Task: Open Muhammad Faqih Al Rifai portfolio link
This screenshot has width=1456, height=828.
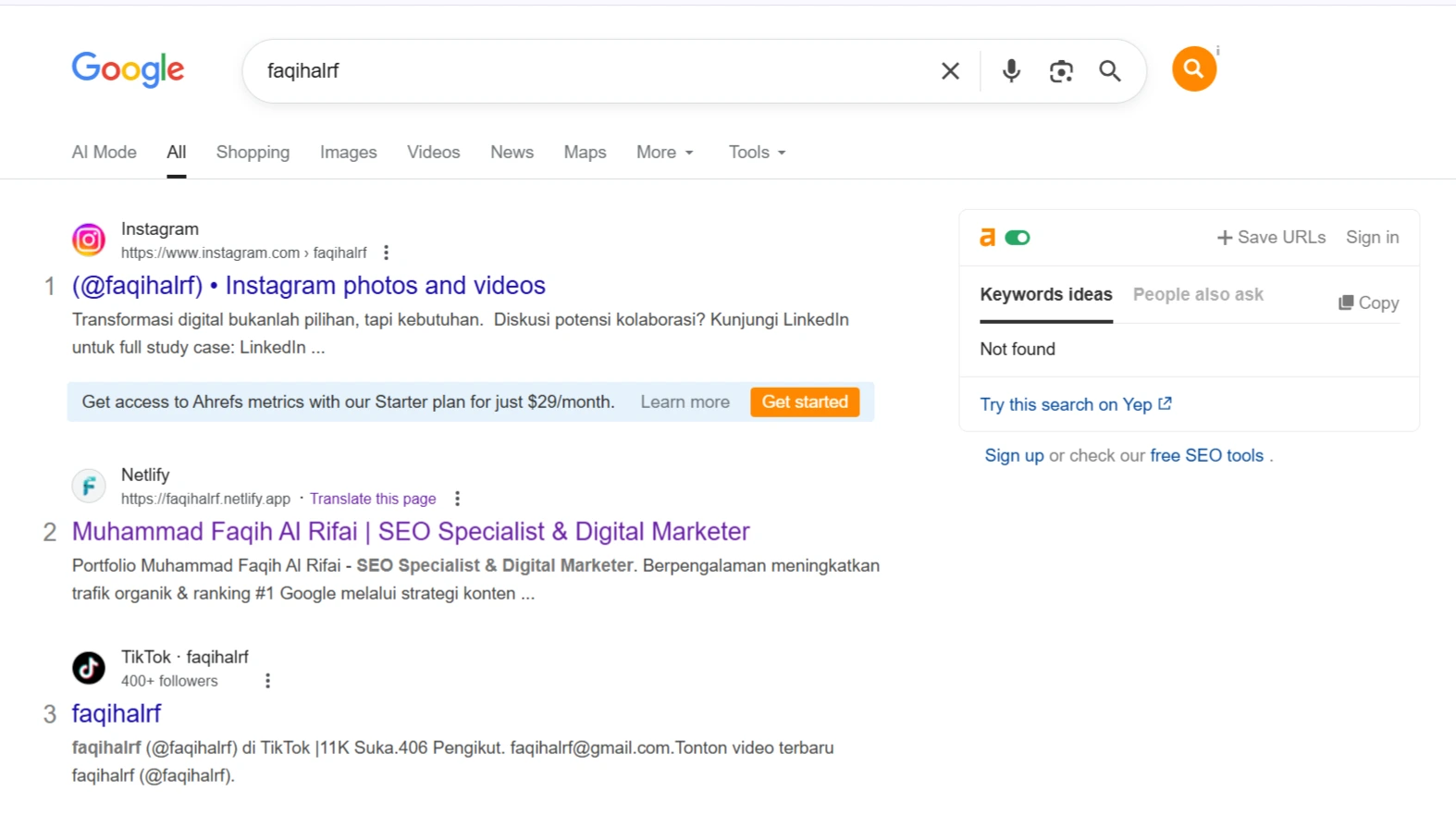Action: point(411,532)
